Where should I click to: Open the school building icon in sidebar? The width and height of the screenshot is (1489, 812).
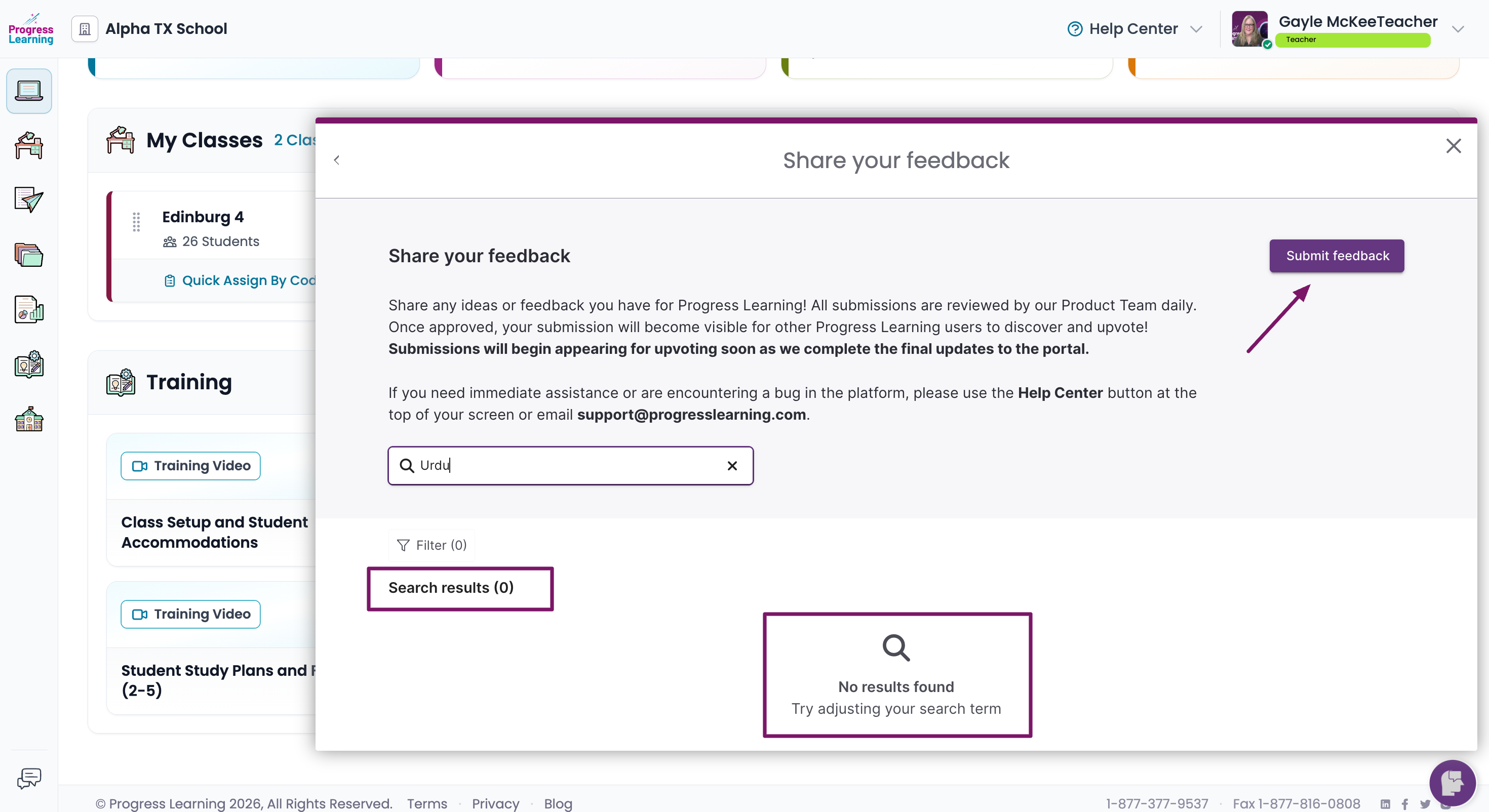29,419
